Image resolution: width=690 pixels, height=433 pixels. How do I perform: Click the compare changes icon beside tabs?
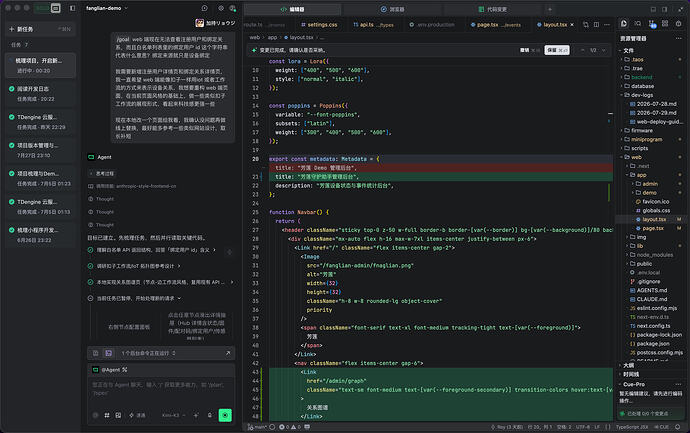(586, 25)
